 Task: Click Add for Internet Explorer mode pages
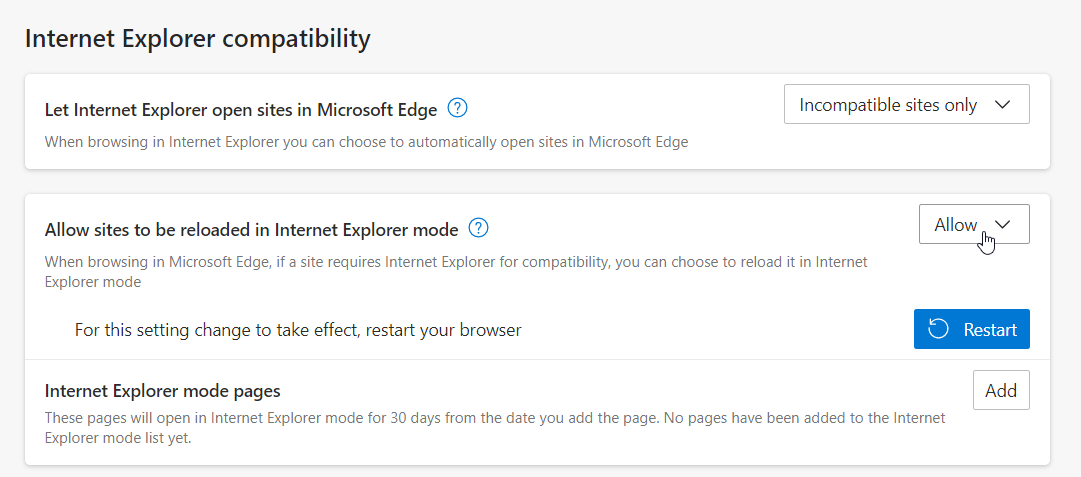click(1000, 391)
